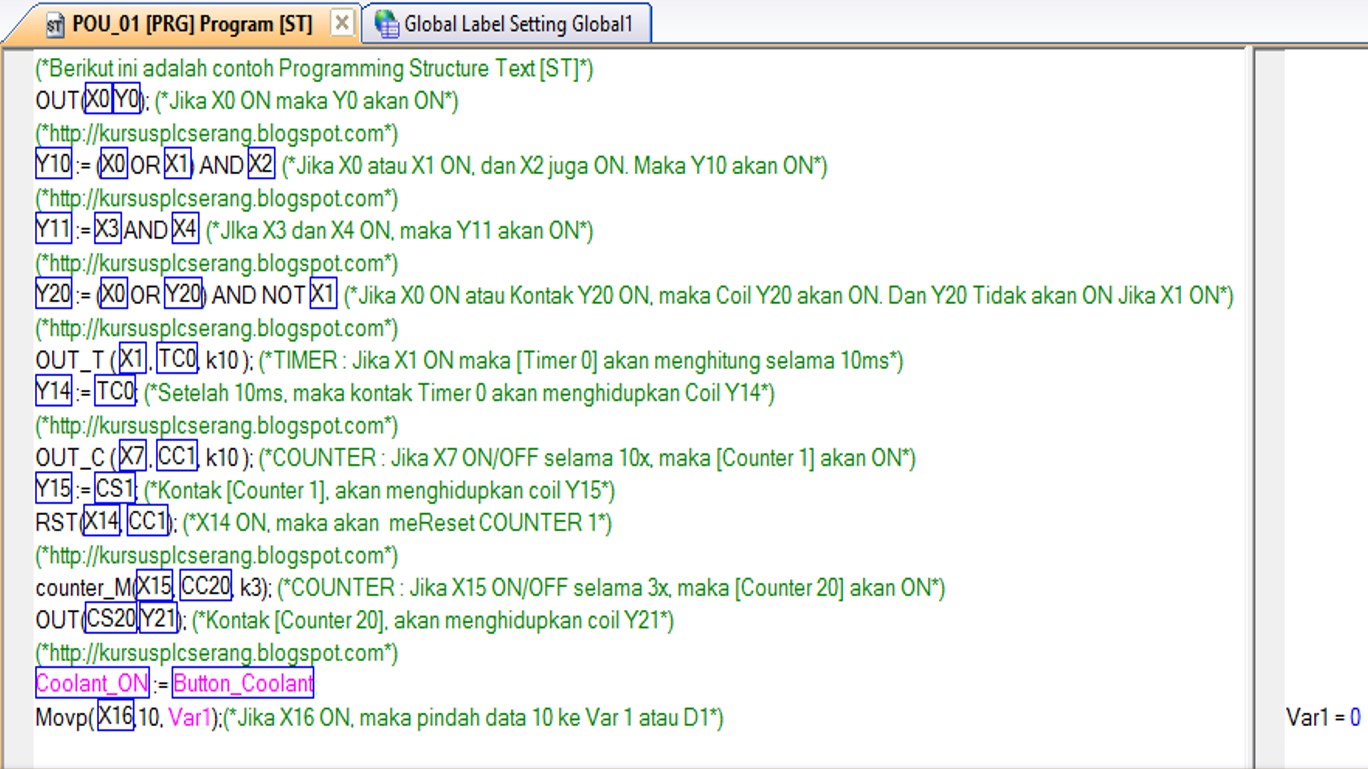1368x769 pixels.
Task: Click the ST program icon on POU_01 tab
Action: [55, 22]
